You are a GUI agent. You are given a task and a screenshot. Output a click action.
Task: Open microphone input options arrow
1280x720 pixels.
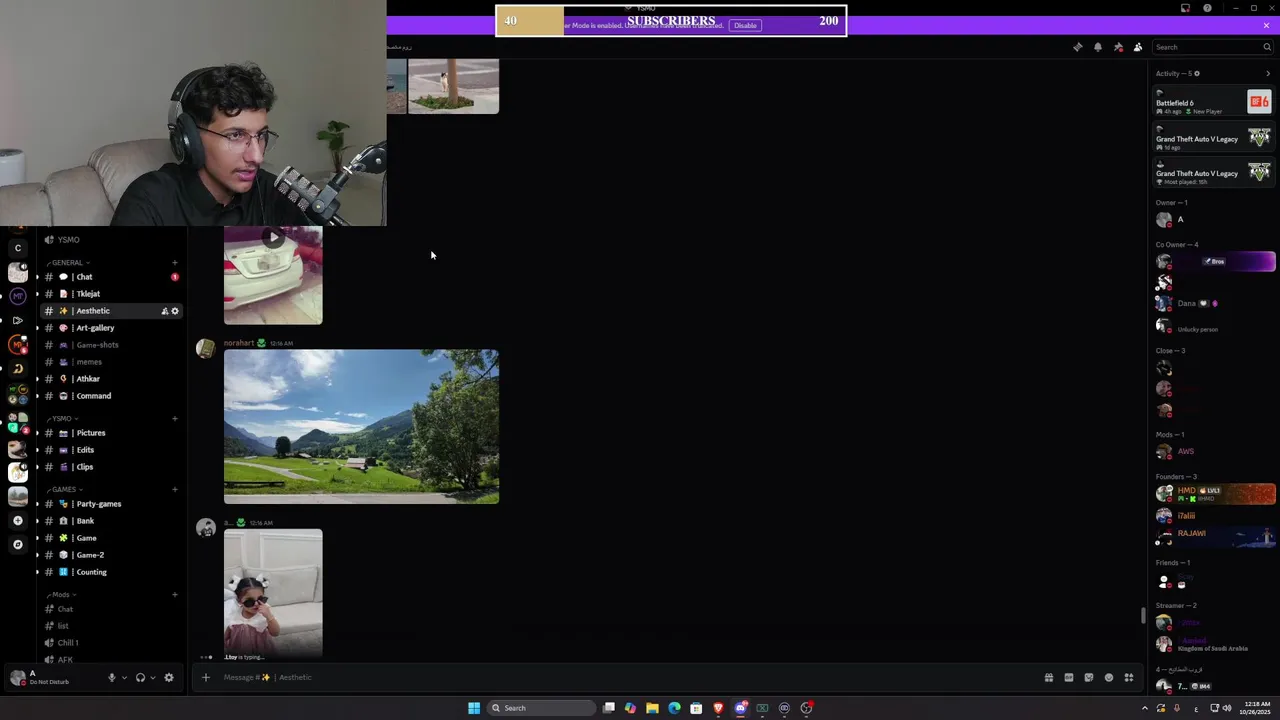[x=124, y=677]
